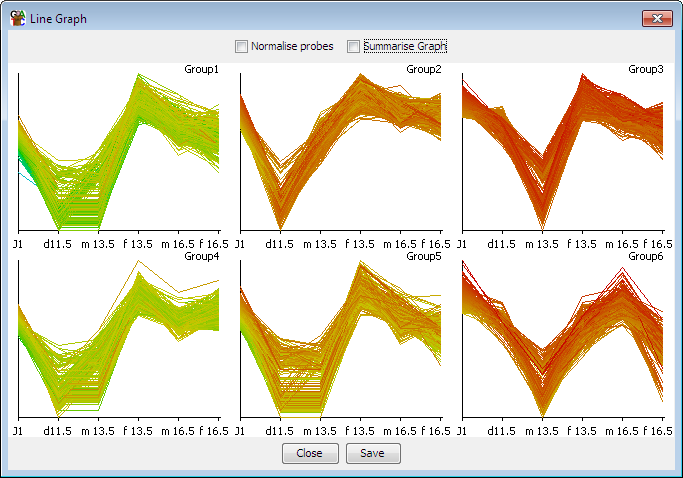Click the Line Graph application icon

18,18
